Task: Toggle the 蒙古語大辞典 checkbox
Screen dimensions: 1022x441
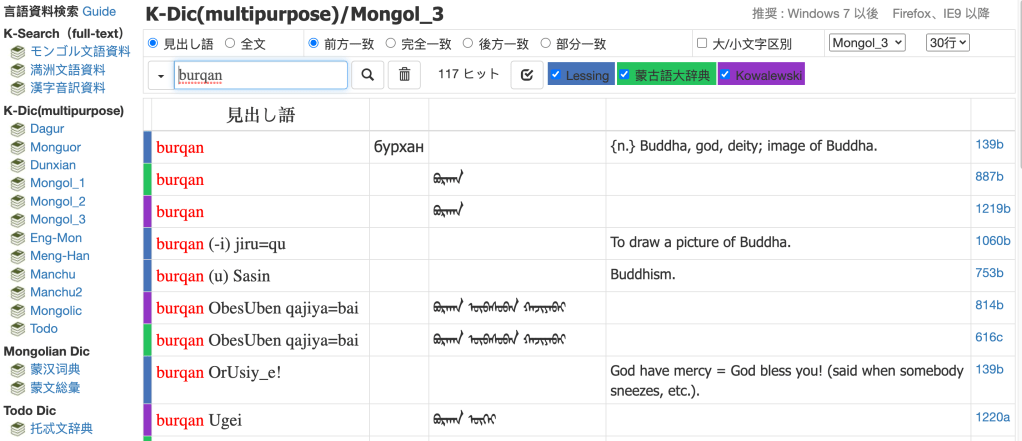Action: pos(625,75)
